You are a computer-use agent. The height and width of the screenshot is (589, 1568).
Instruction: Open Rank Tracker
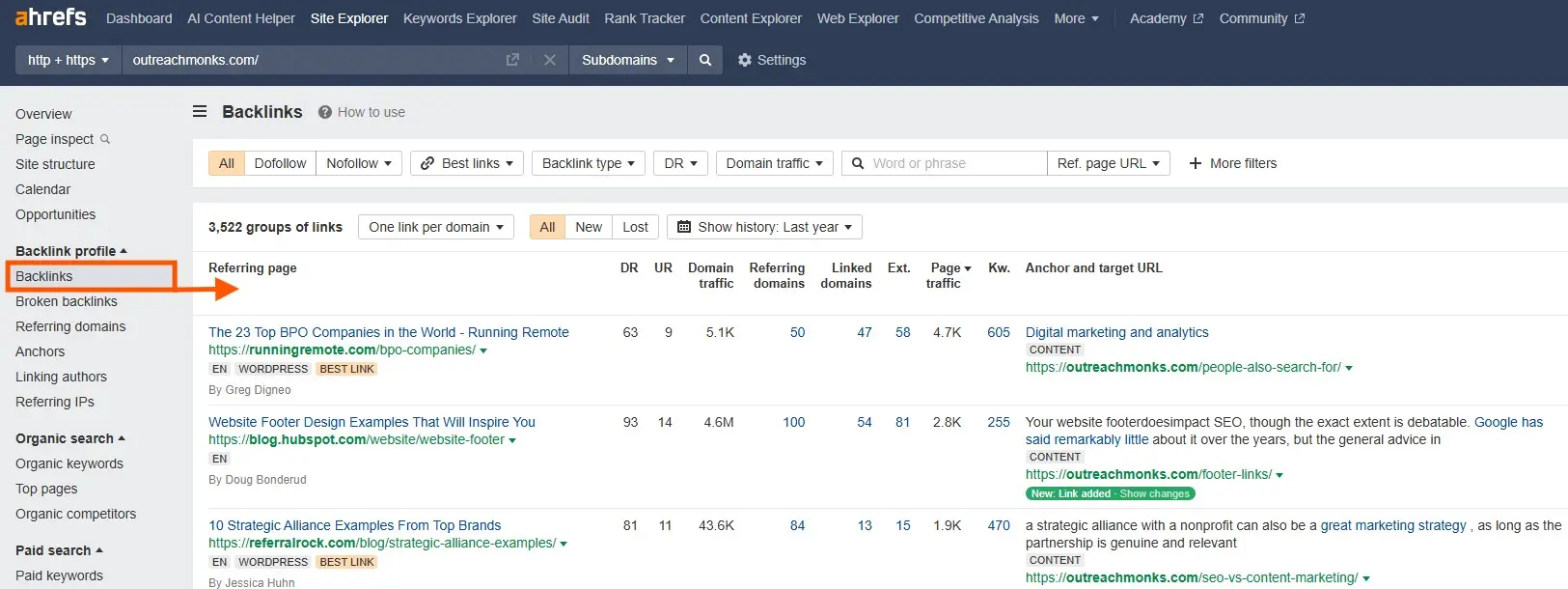(645, 18)
